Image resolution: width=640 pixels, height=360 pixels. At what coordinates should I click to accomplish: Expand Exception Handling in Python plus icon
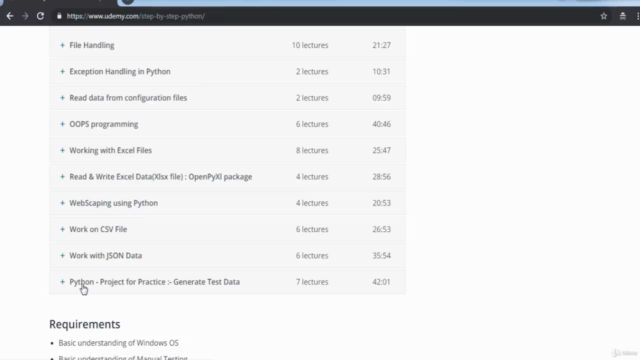click(x=62, y=71)
